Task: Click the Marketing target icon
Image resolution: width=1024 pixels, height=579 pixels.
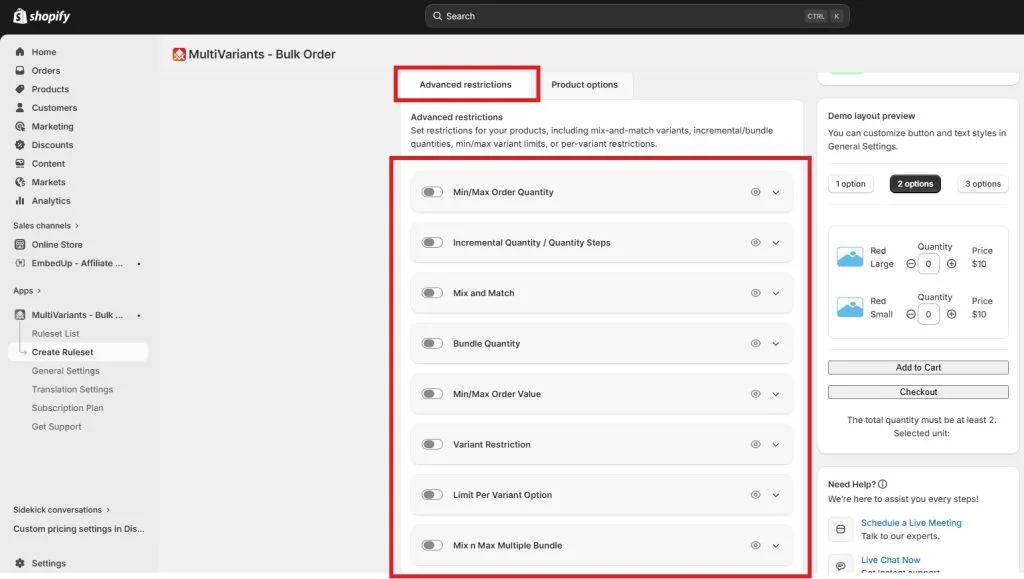Action: click(20, 126)
